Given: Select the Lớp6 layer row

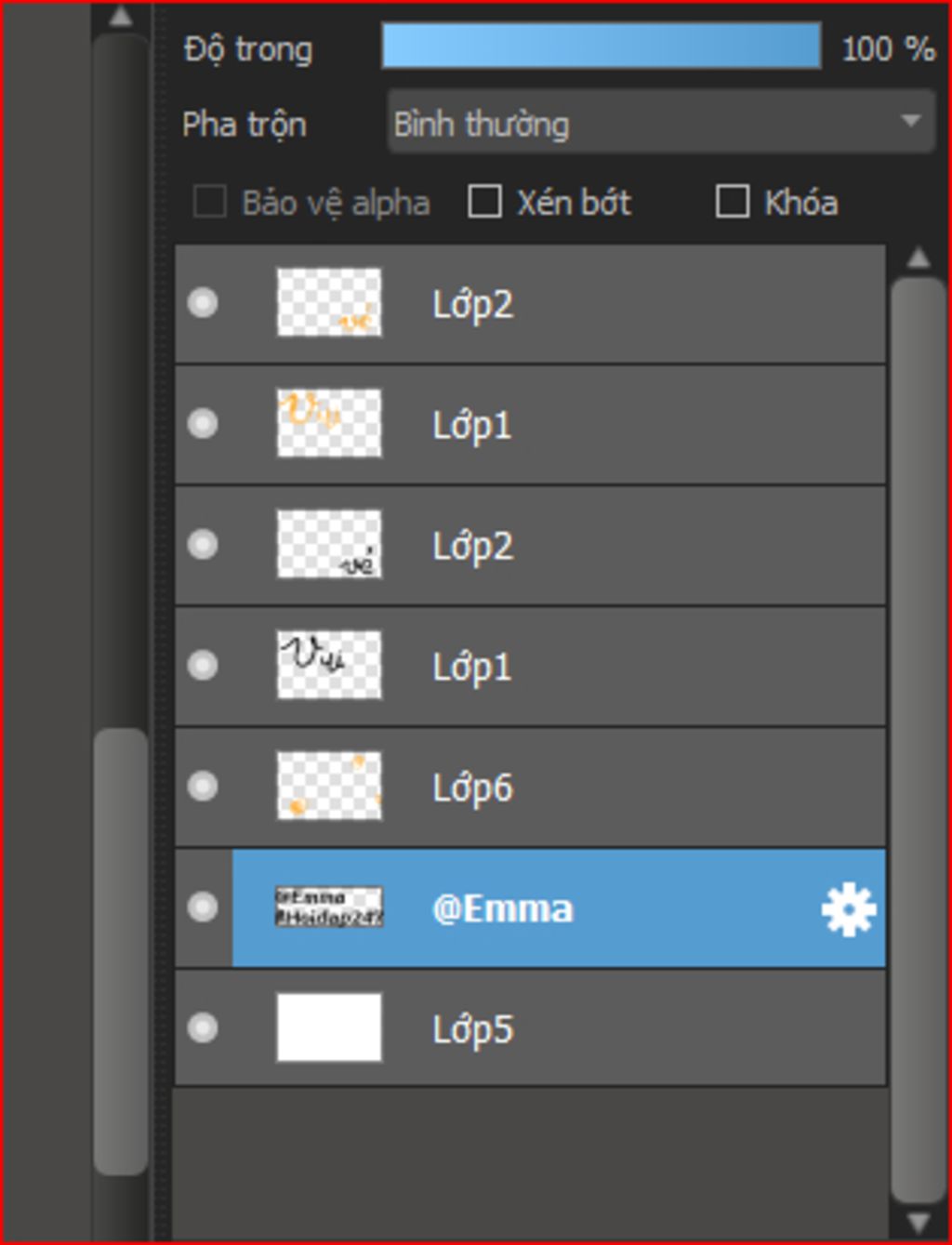Looking at the screenshot, I should tap(530, 788).
